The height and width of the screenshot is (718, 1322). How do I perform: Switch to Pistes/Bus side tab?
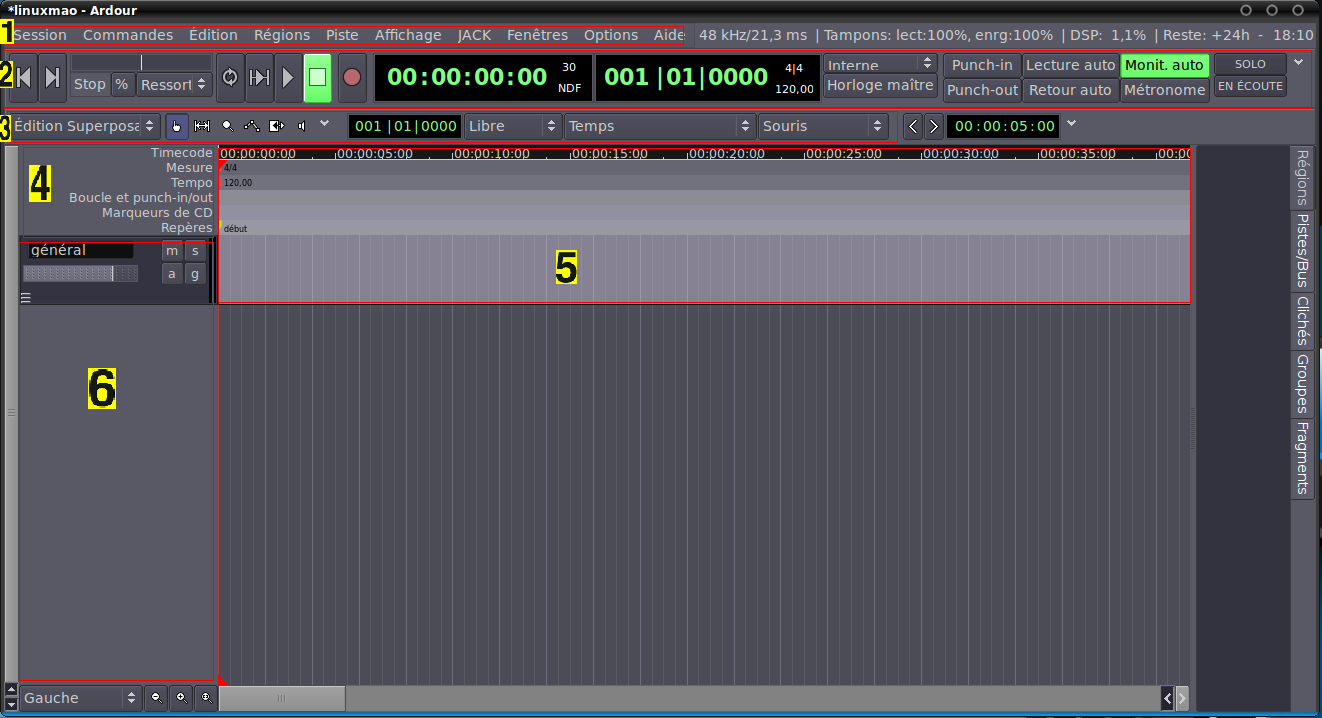(1302, 250)
